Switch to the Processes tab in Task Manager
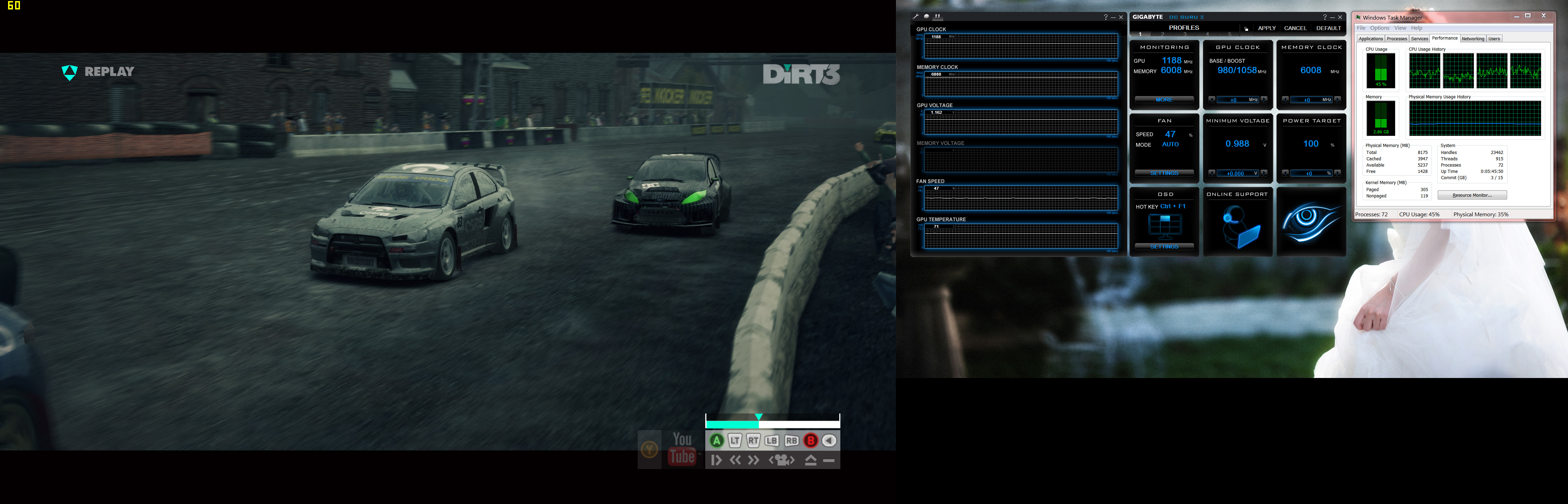 tap(1396, 38)
